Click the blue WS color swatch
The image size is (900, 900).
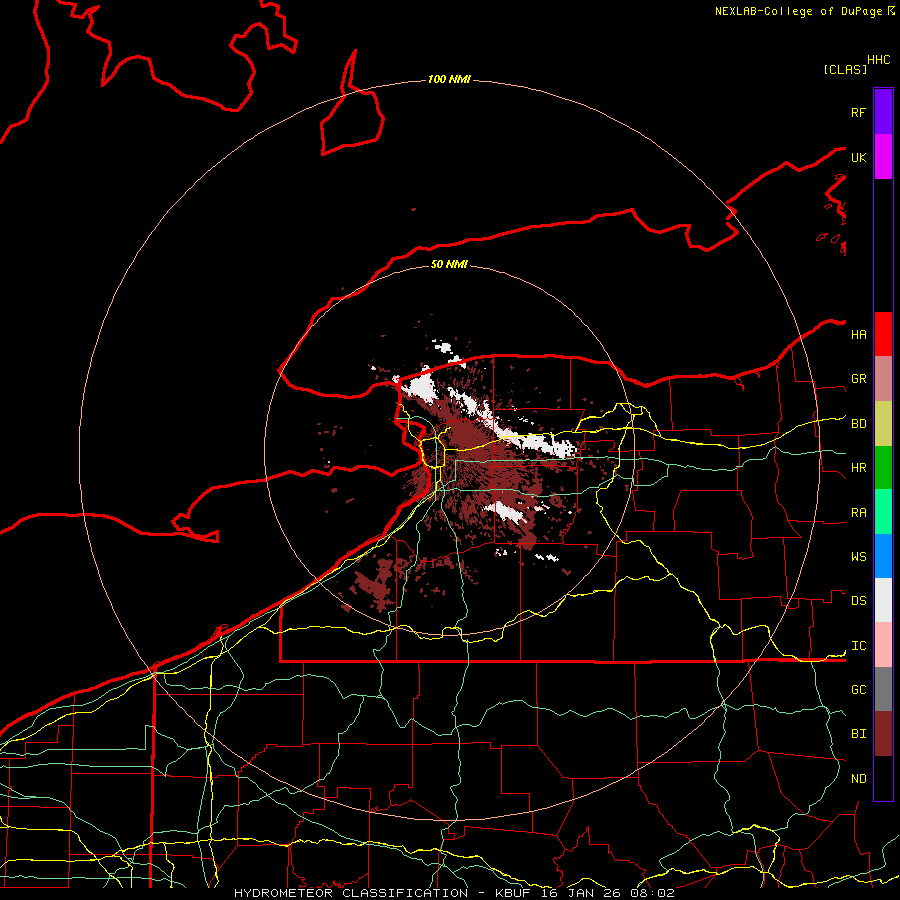[883, 556]
